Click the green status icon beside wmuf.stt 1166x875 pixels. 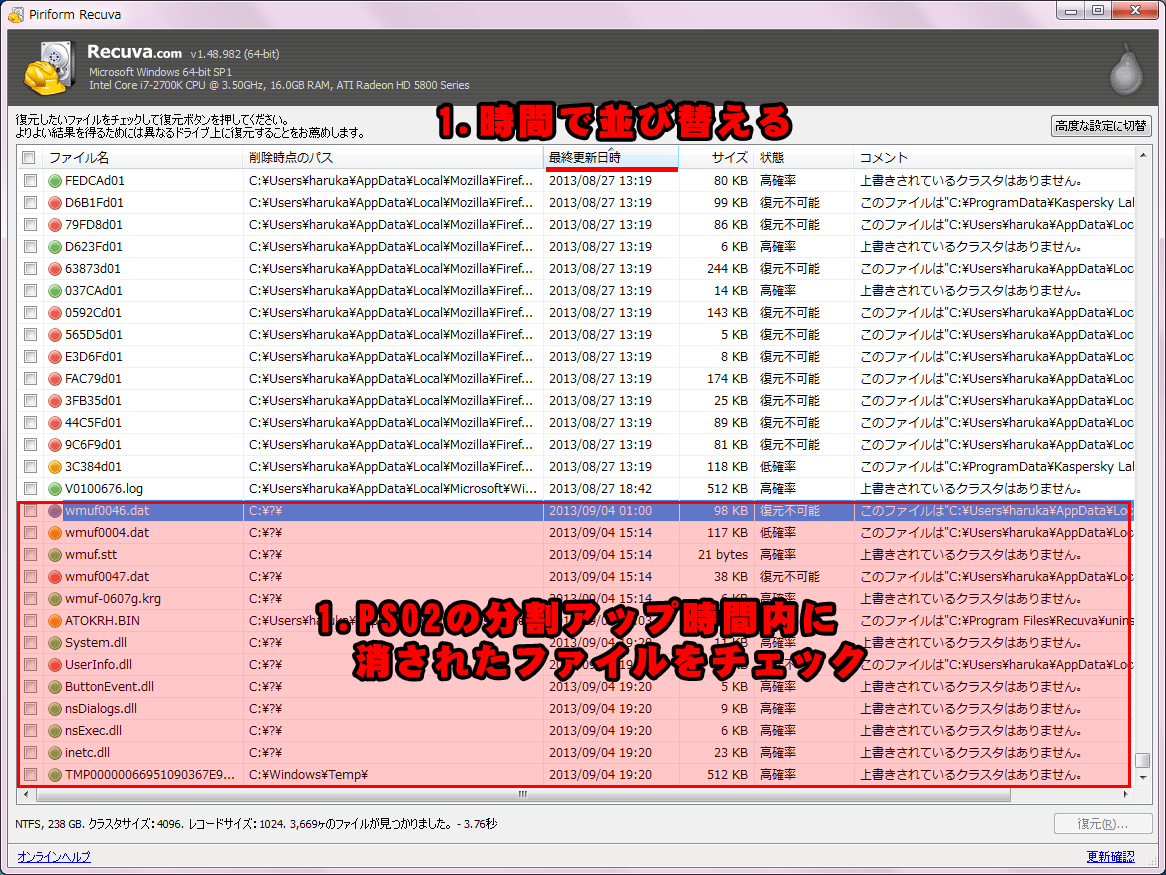click(54, 555)
